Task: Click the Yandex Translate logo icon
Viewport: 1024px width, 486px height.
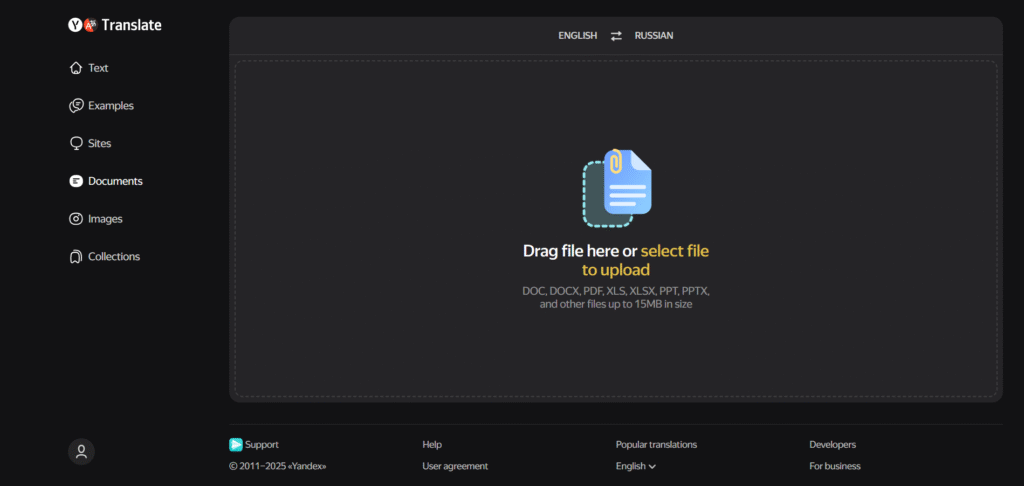Action: pos(82,25)
